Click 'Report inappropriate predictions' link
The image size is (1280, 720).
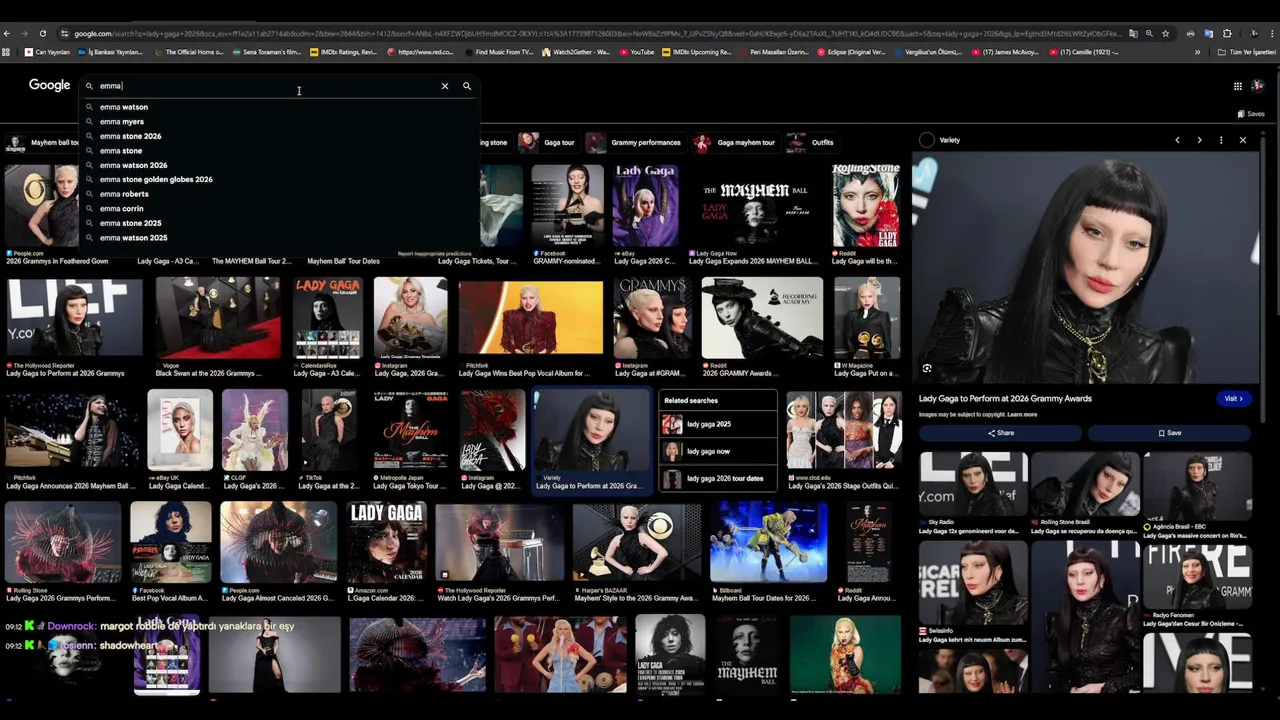point(434,254)
